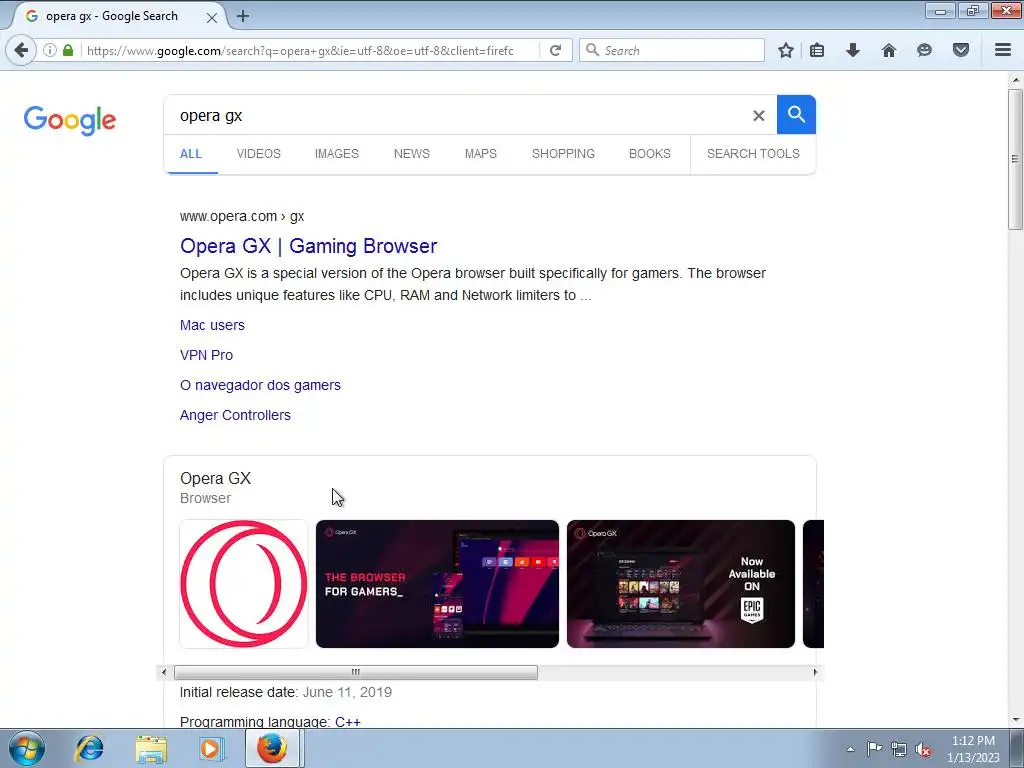The height and width of the screenshot is (768, 1024).
Task: Switch to the VIDEOS search tab
Action: [259, 153]
